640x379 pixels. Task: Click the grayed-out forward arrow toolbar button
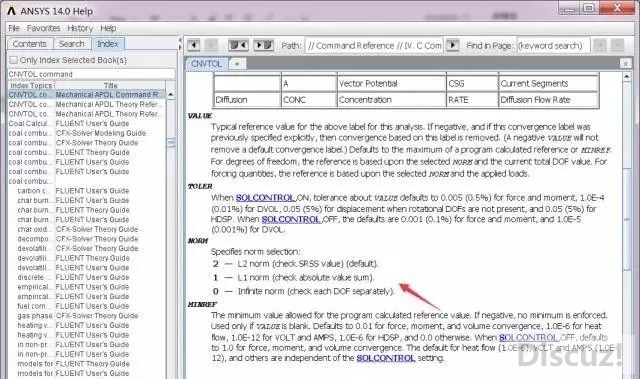click(x=211, y=45)
